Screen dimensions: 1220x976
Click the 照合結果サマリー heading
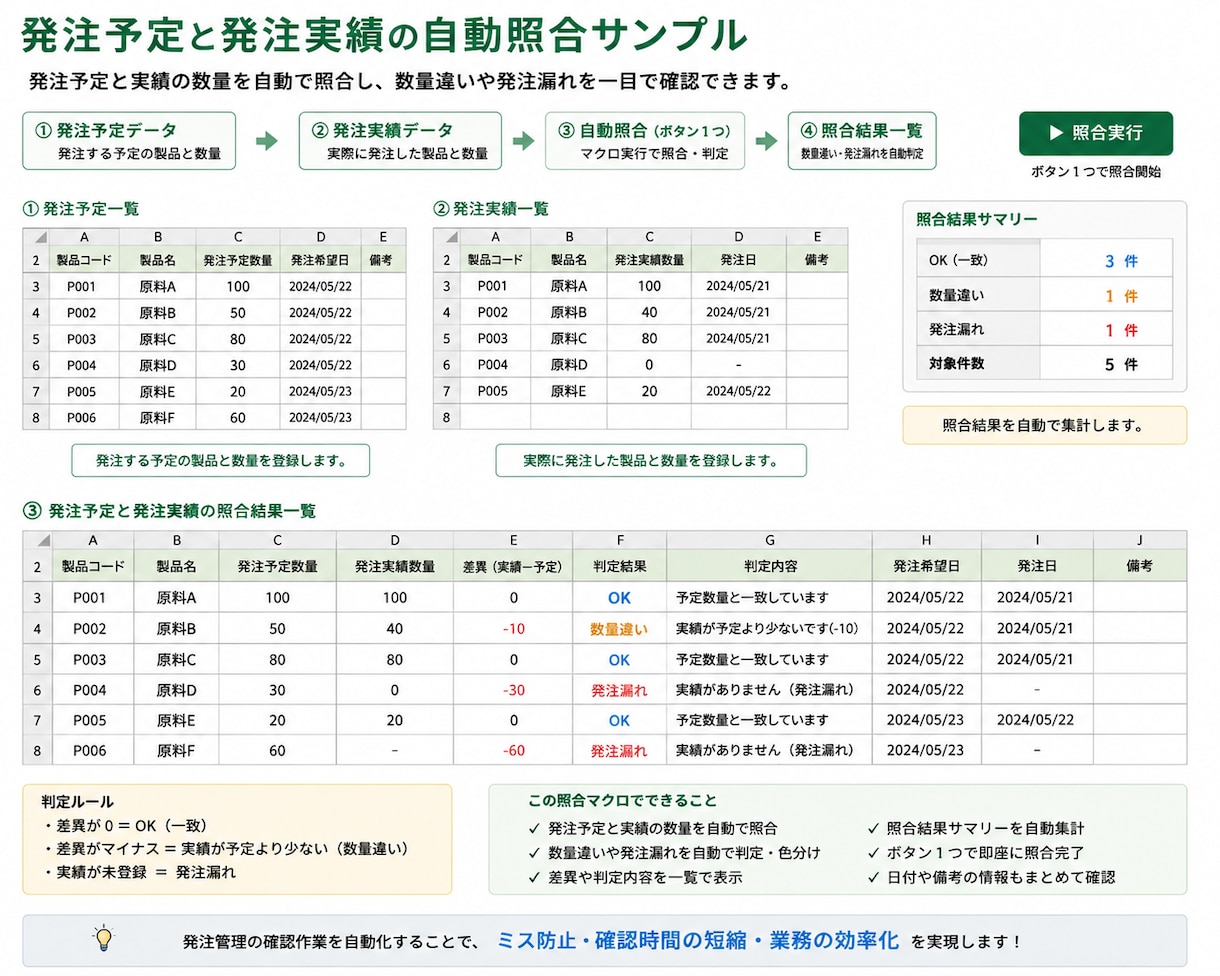point(977,219)
